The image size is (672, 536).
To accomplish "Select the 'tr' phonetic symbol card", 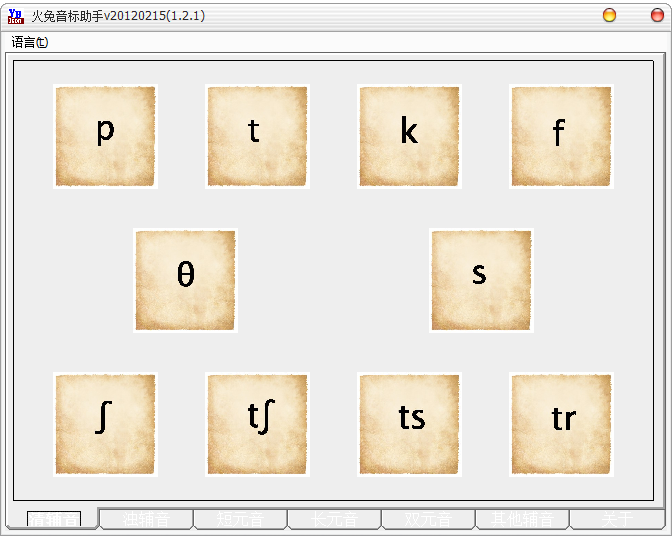I will tap(561, 424).
